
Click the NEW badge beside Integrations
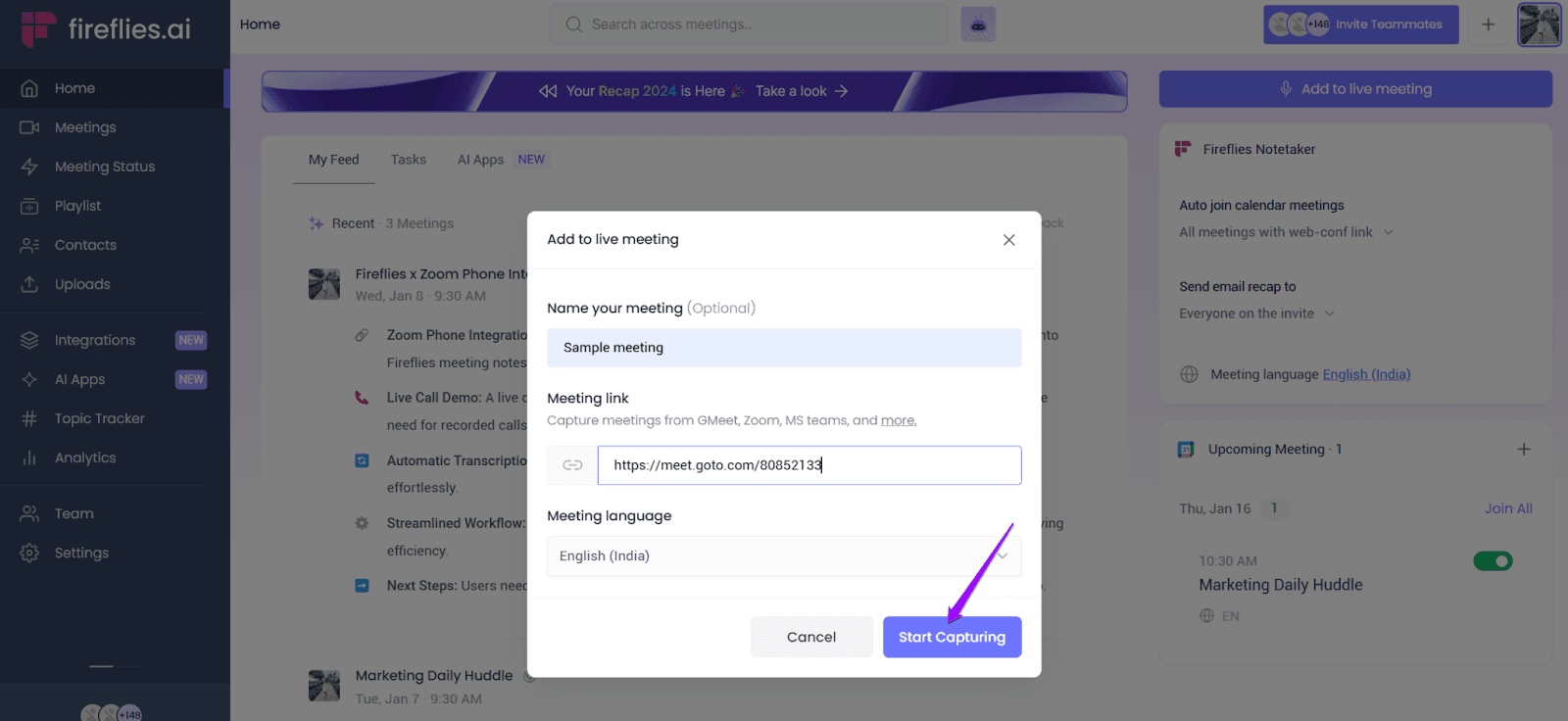pyautogui.click(x=191, y=340)
